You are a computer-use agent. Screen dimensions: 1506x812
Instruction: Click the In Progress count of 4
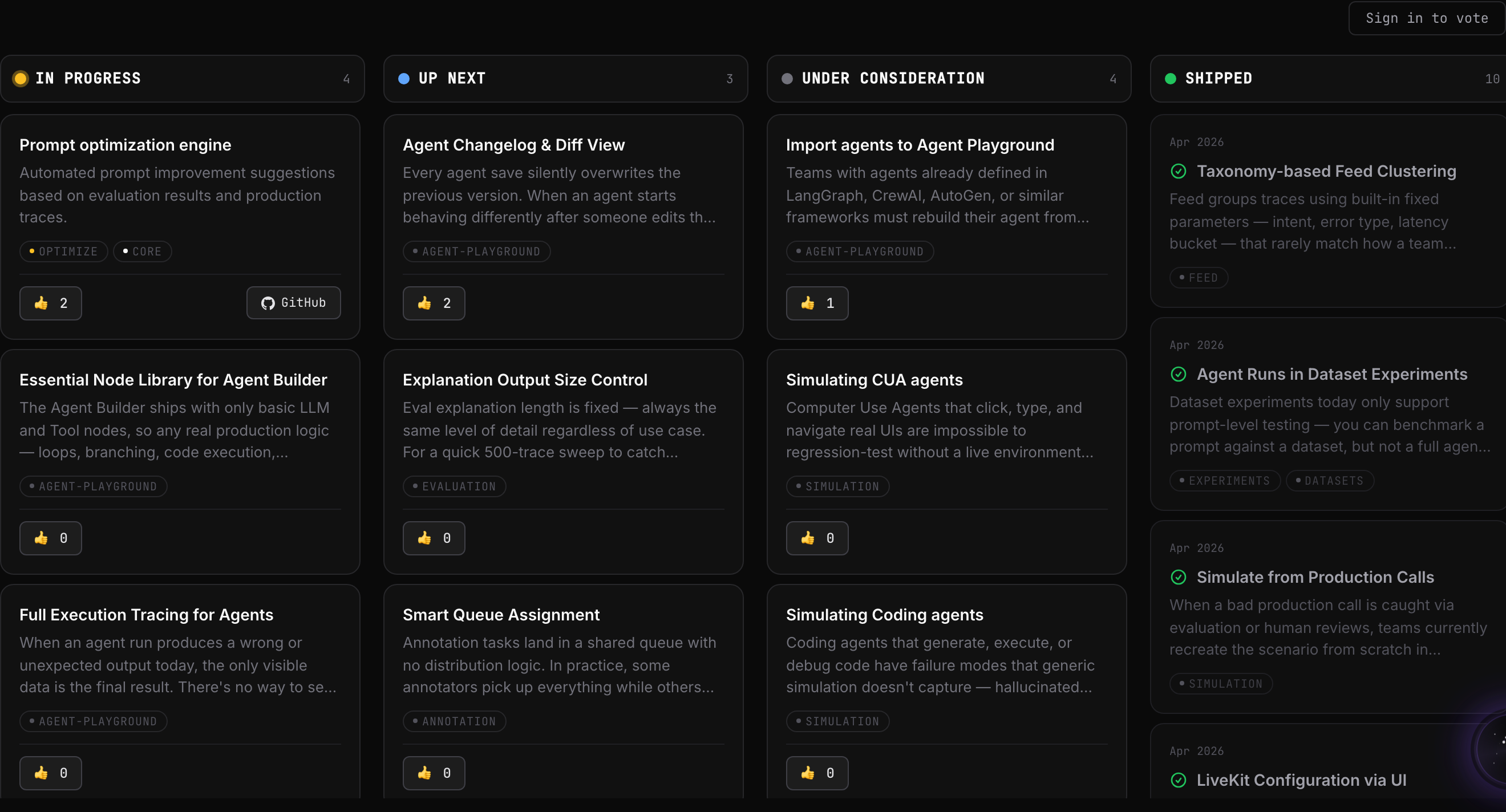pos(346,79)
